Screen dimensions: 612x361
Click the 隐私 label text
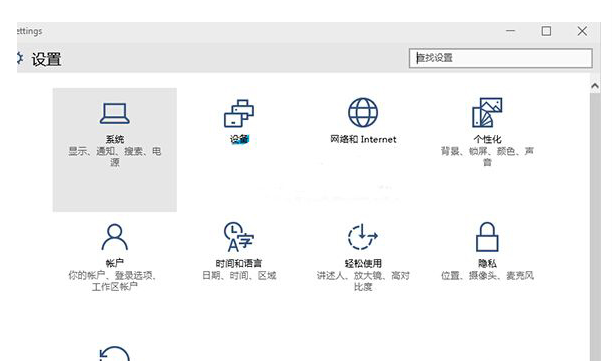point(487,263)
